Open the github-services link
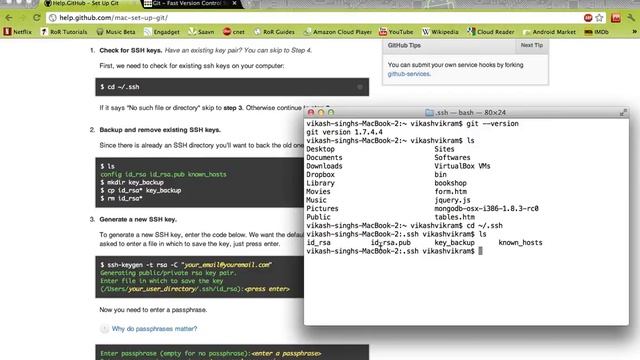640x360 pixels. click(409, 74)
